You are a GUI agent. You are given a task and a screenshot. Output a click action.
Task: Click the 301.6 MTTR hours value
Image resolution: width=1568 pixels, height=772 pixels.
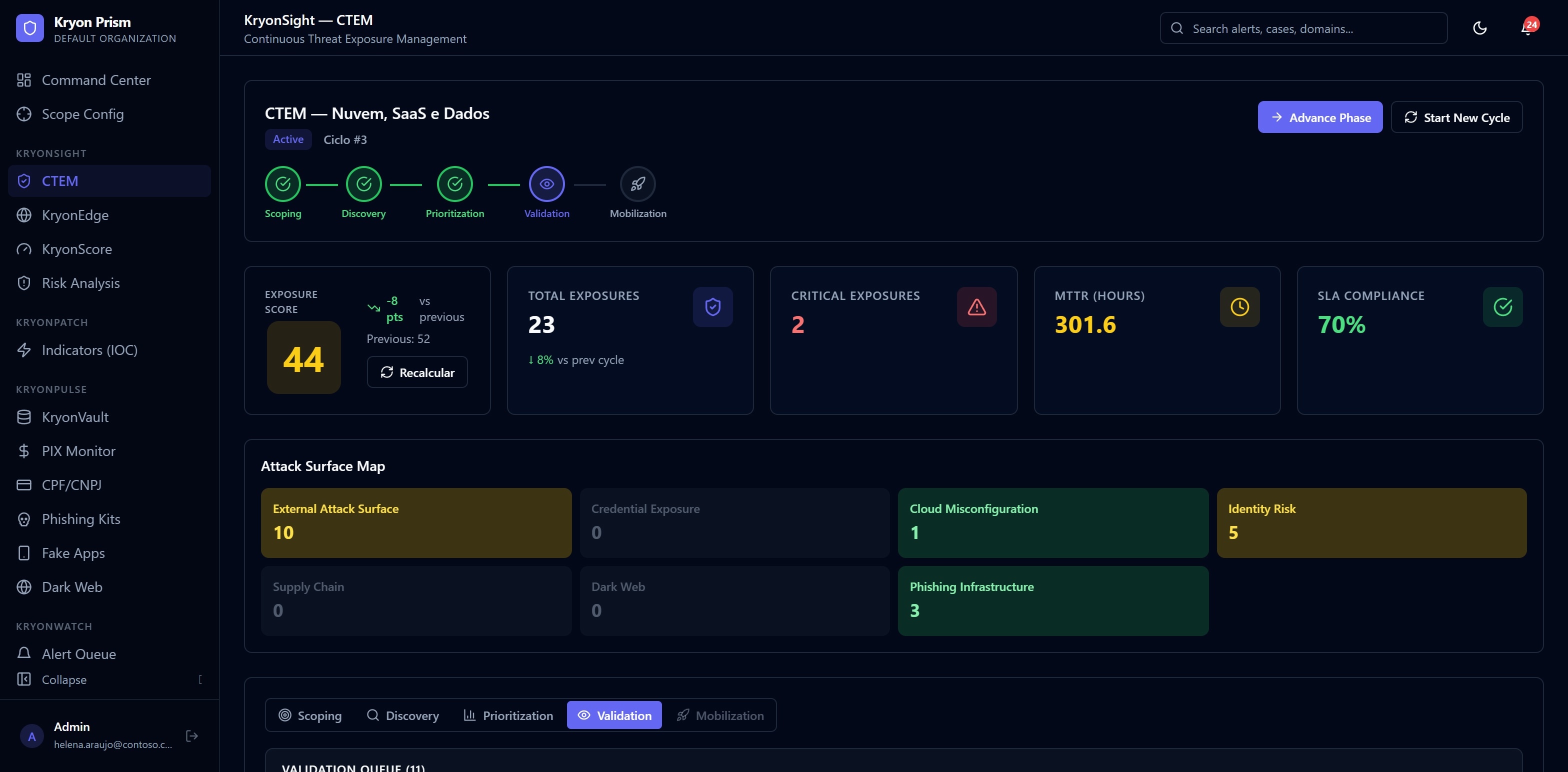click(1085, 324)
